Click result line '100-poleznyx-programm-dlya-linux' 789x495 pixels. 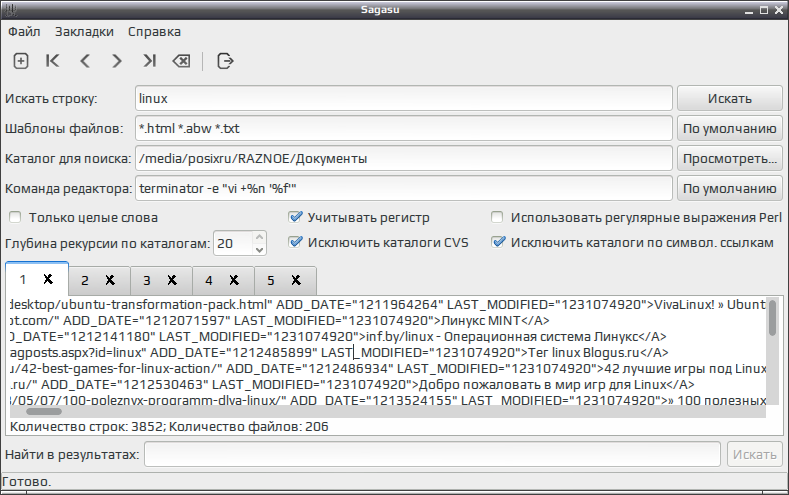(x=387, y=401)
